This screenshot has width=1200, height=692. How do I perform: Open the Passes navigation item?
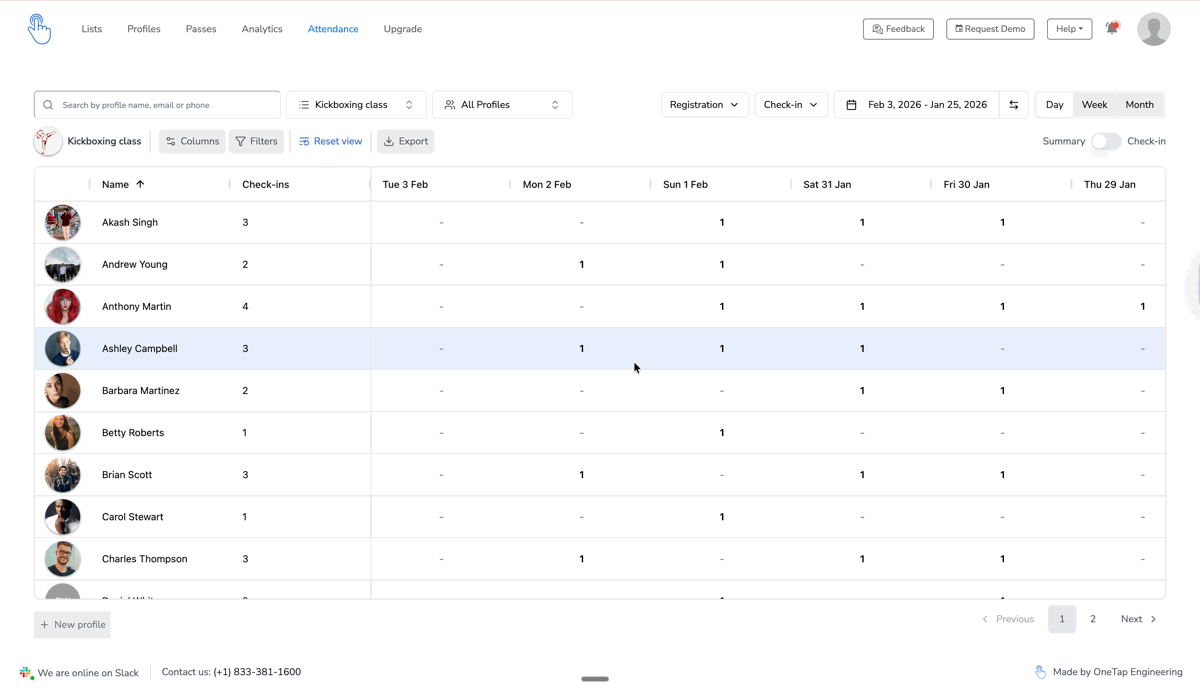click(201, 29)
